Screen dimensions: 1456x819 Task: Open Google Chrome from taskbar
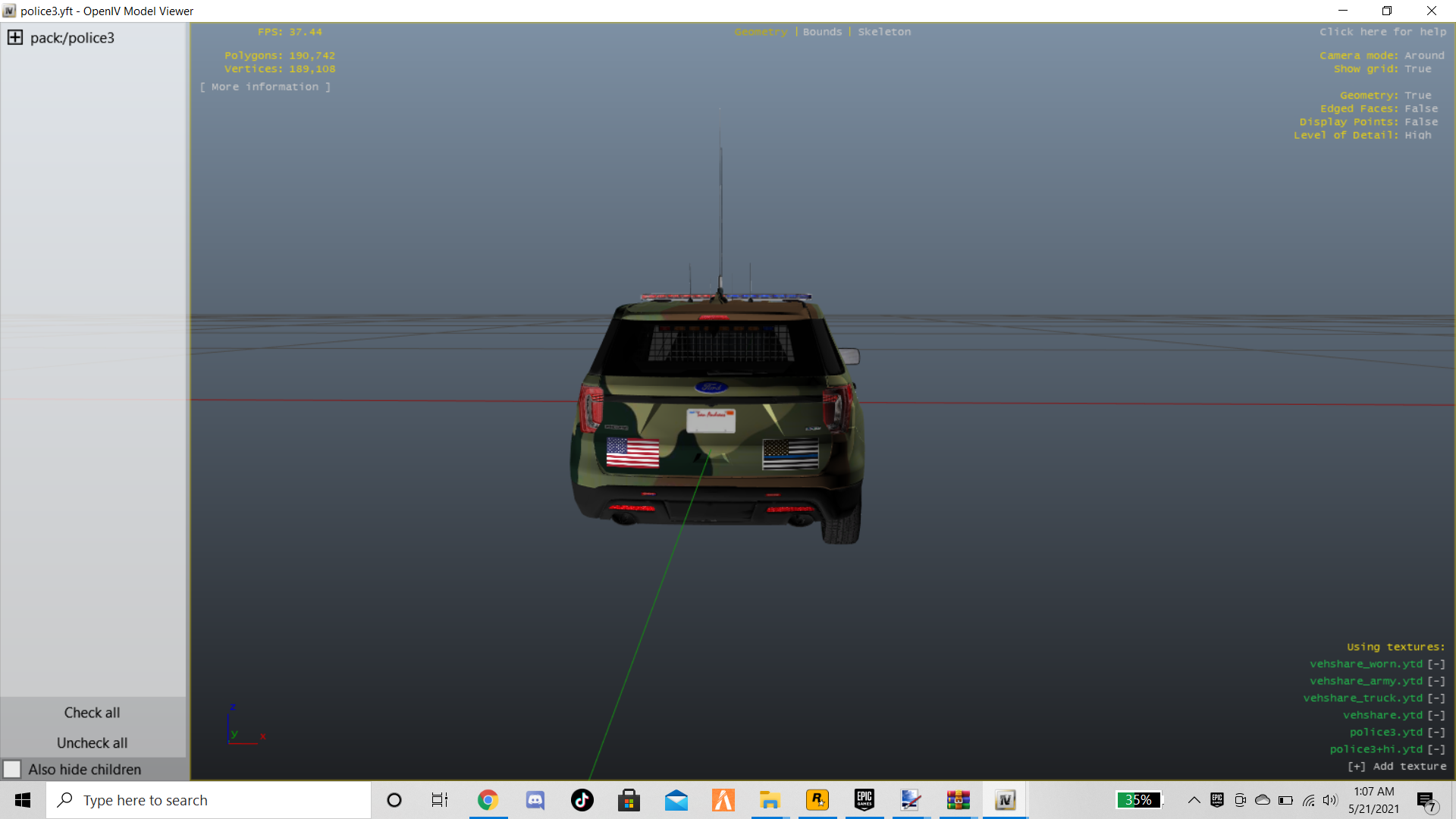click(488, 800)
